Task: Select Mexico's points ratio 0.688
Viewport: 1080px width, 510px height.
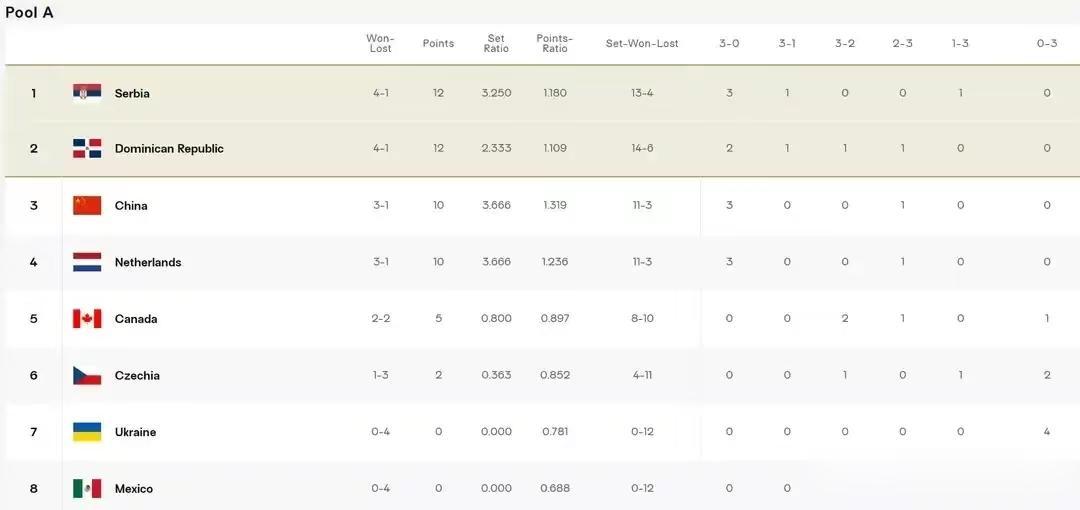Action: click(554, 489)
